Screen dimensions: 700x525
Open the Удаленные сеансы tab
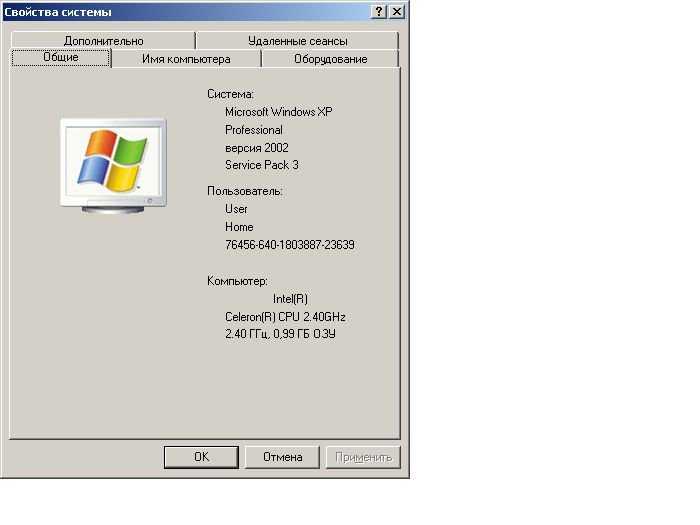click(297, 41)
